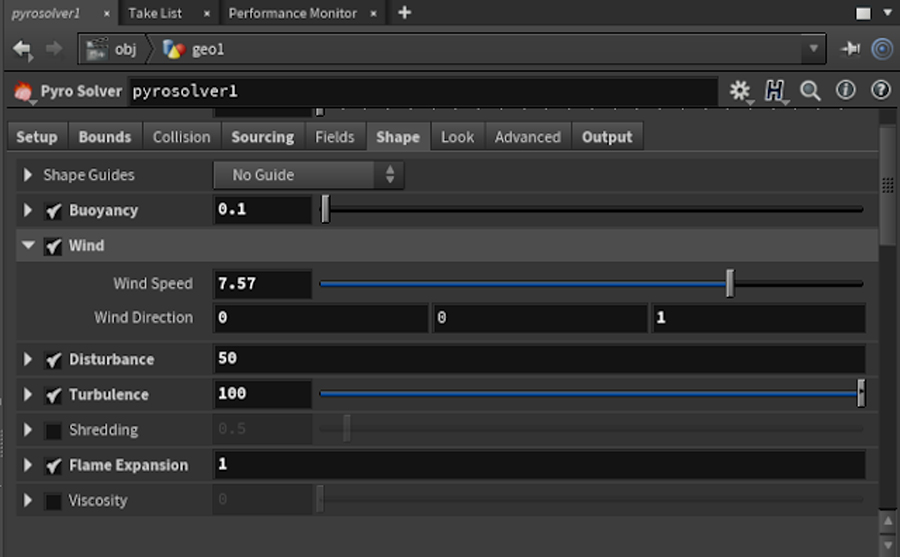The image size is (900, 557).
Task: Click the Houdini H help icon
Action: point(774,91)
